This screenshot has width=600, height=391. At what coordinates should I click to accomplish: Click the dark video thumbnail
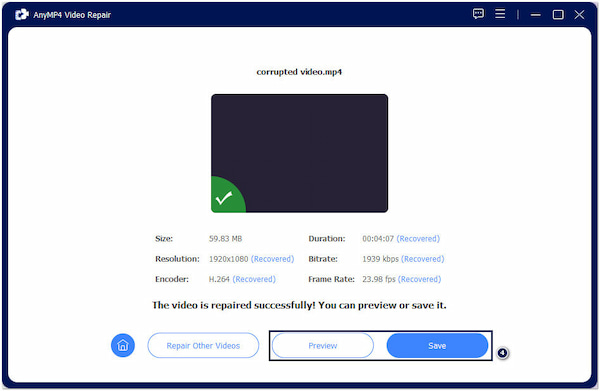pos(300,153)
